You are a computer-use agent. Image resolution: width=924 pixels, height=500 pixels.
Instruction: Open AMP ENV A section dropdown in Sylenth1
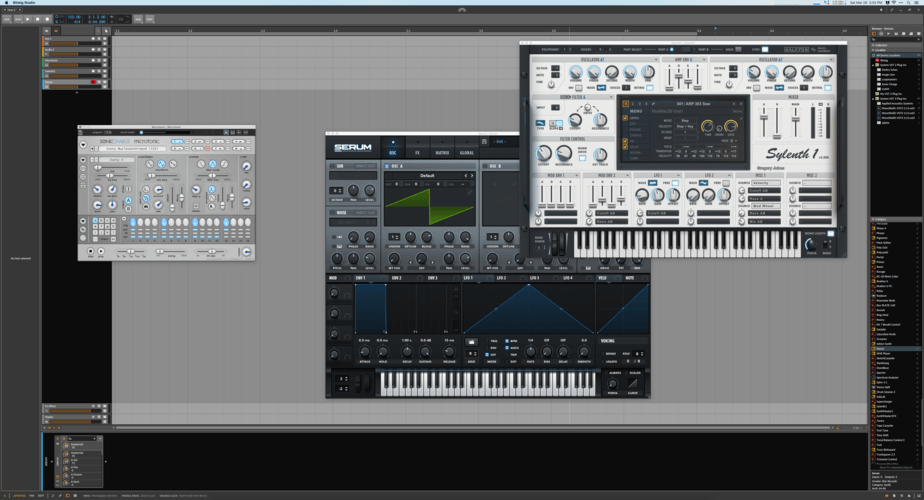pos(704,60)
